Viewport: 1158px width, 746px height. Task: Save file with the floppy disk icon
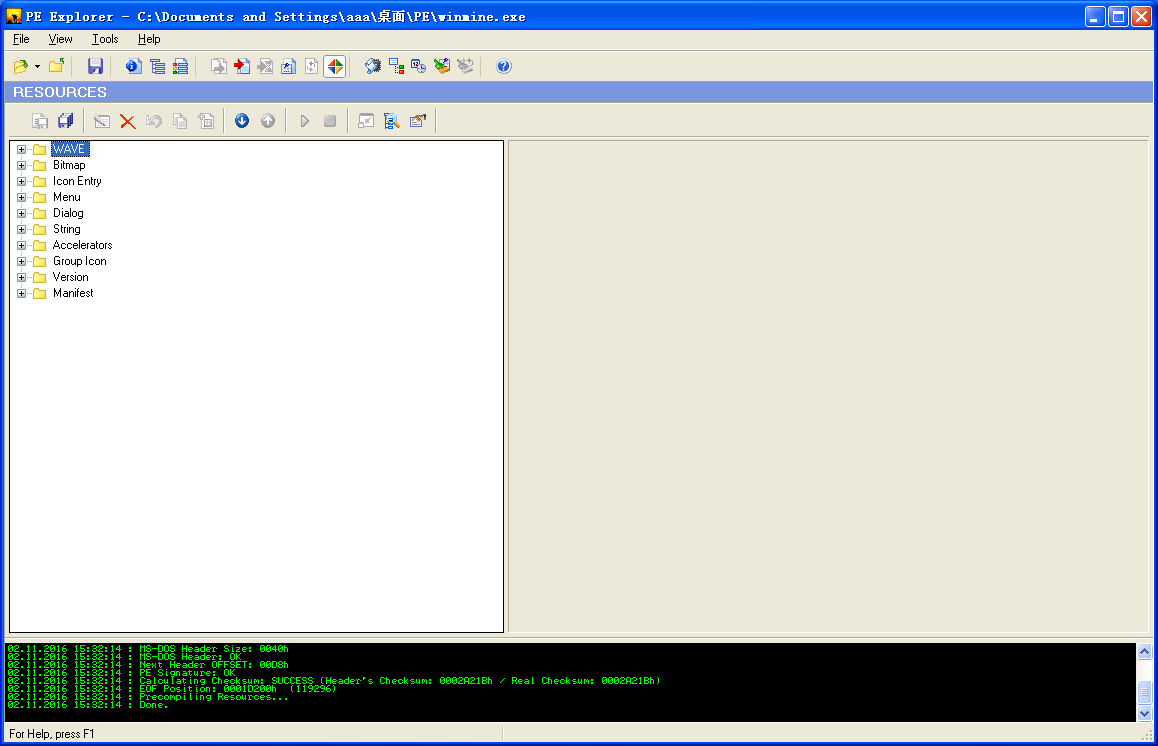point(95,66)
